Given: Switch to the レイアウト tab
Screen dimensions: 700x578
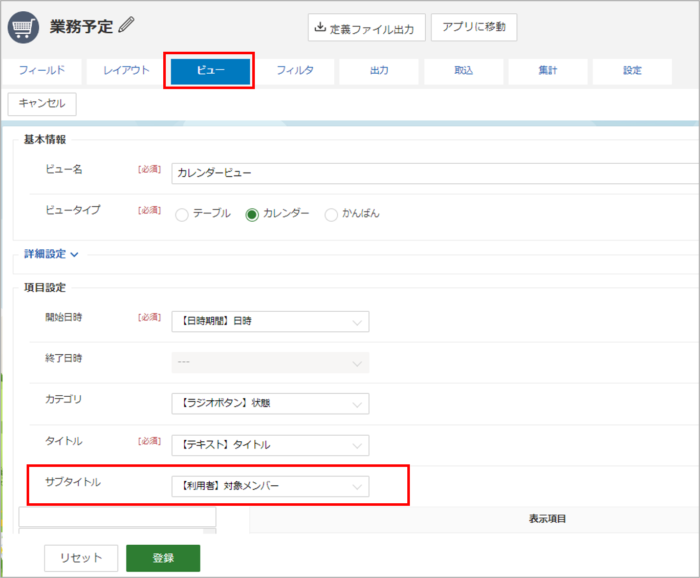Looking at the screenshot, I should pyautogui.click(x=126, y=71).
